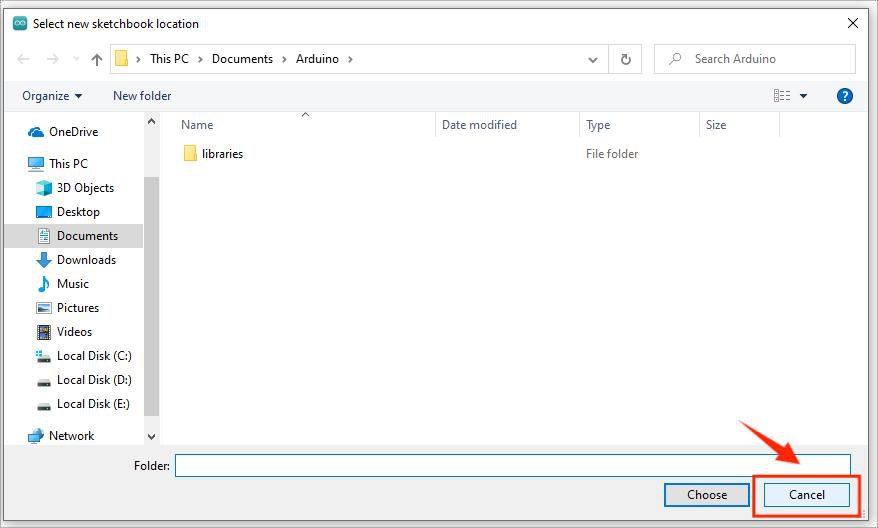878x528 pixels.
Task: Click the Pictures icon in sidebar
Action: point(44,309)
